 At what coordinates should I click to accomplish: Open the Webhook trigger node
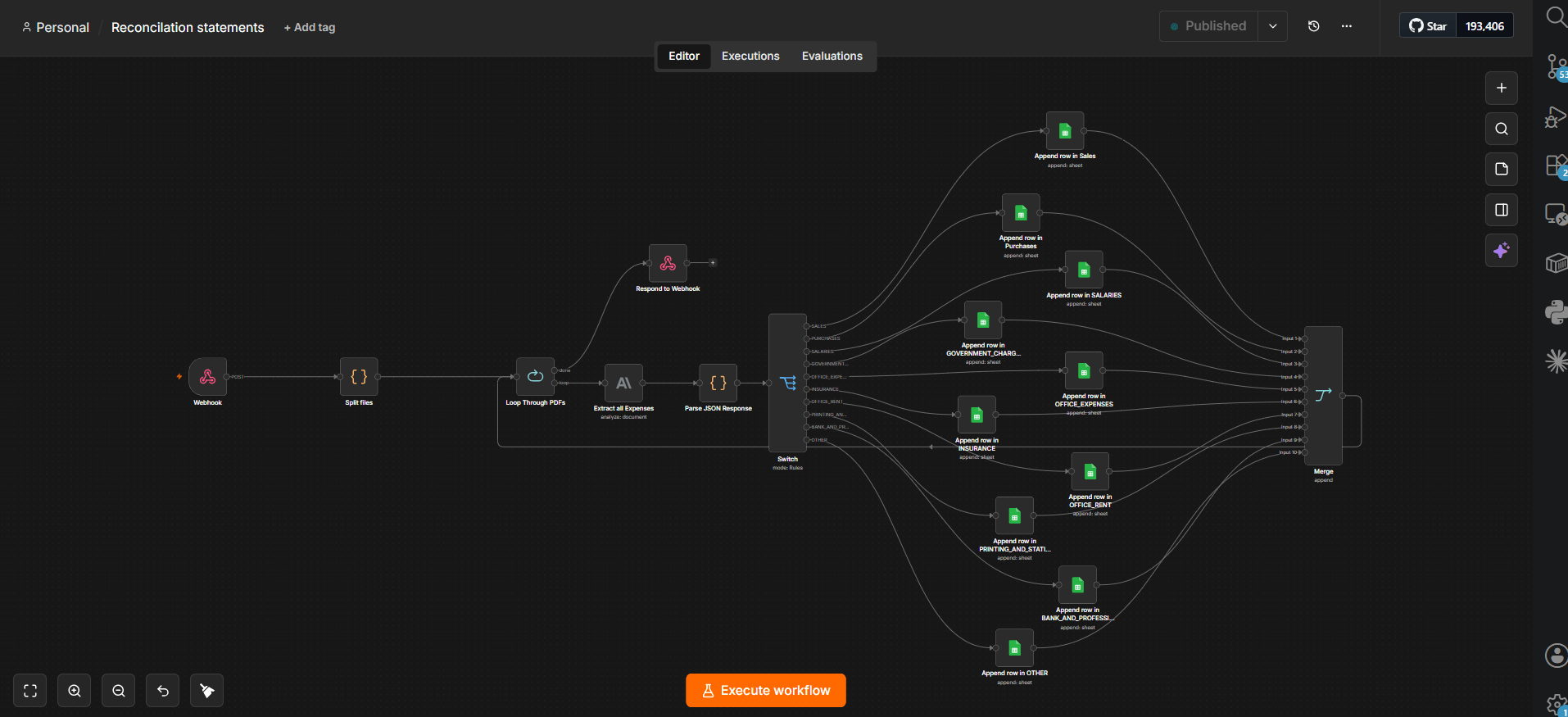tap(207, 377)
